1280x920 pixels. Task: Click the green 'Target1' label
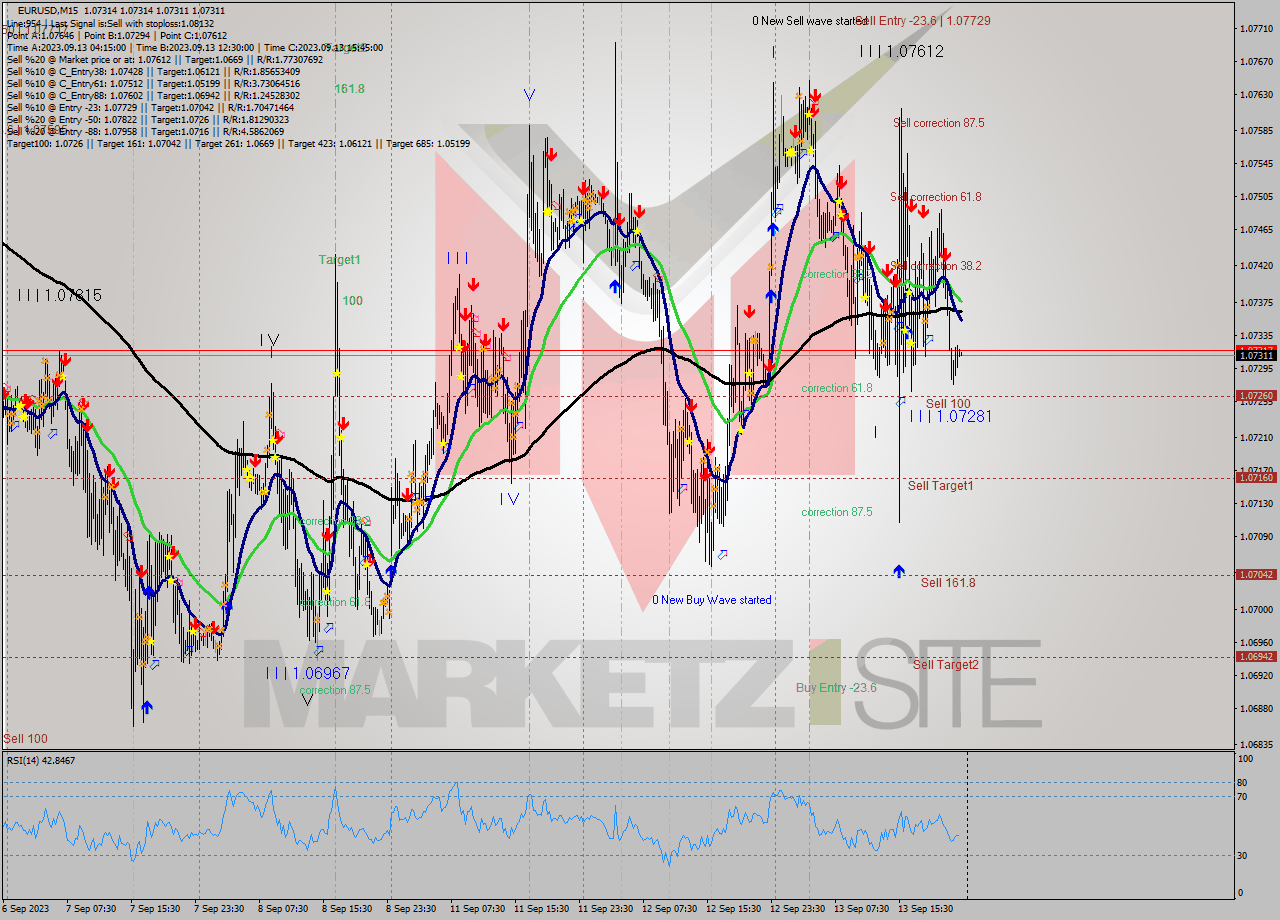pos(340,260)
